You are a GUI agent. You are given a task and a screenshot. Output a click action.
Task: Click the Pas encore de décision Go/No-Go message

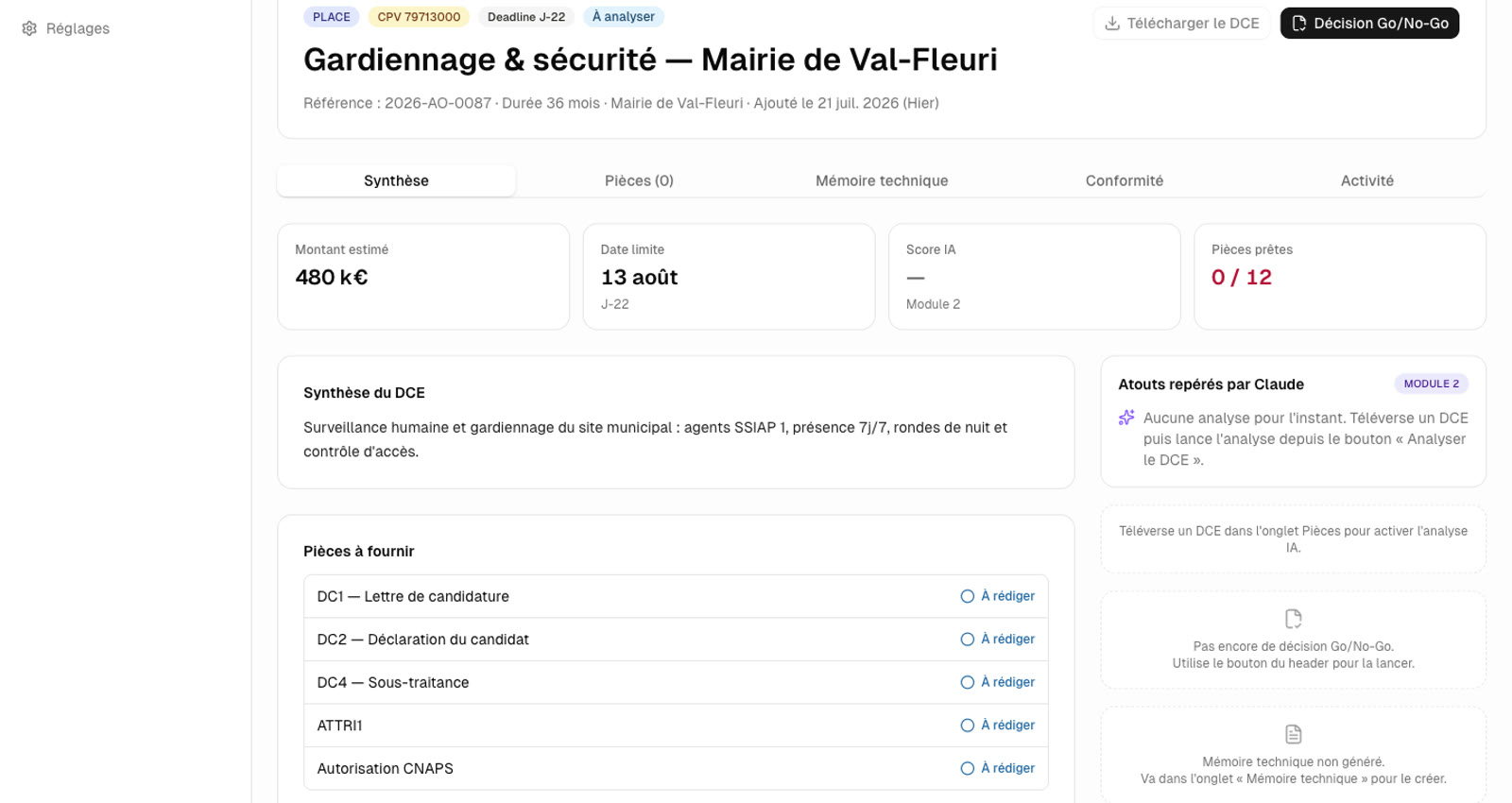tap(1293, 655)
